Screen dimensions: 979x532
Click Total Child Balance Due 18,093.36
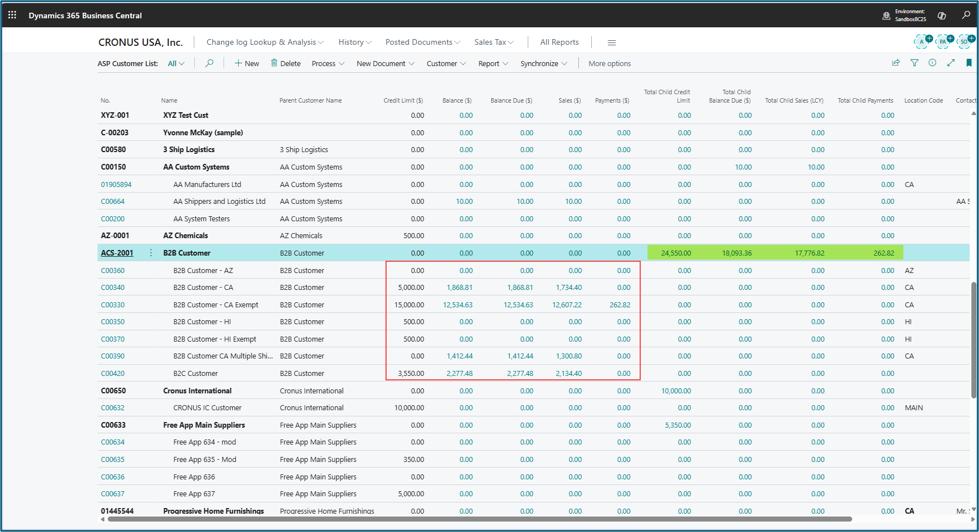pos(737,253)
